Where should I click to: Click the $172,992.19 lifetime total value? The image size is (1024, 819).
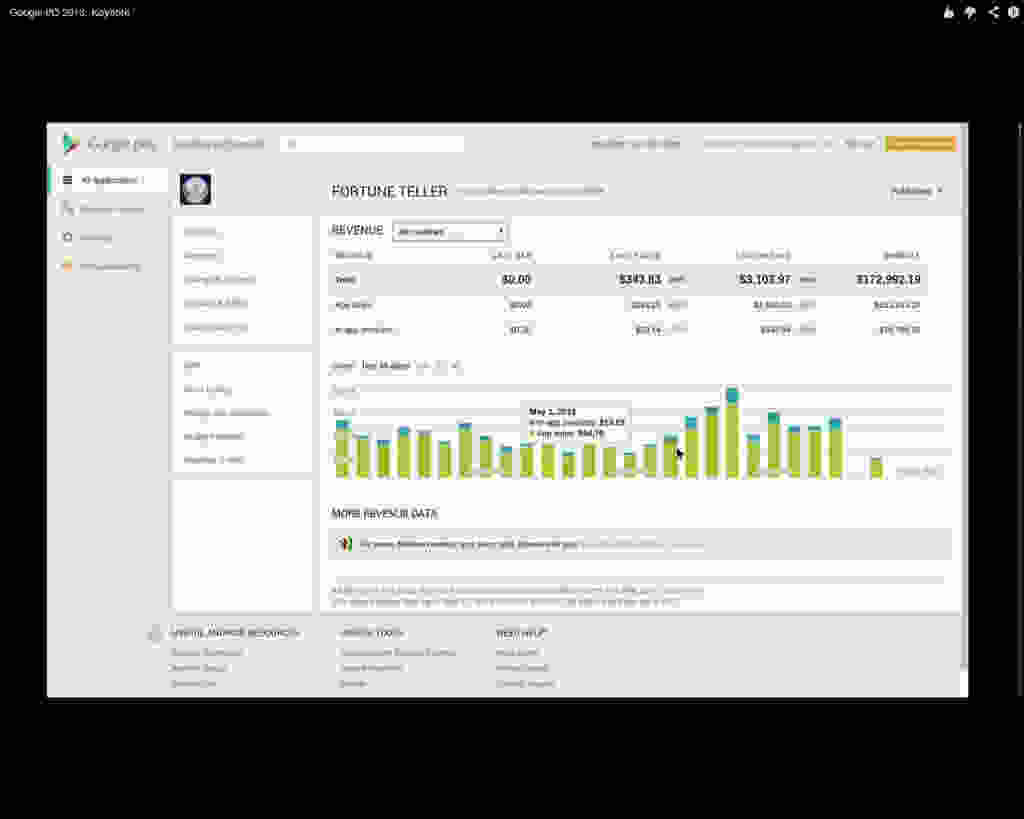coord(888,280)
